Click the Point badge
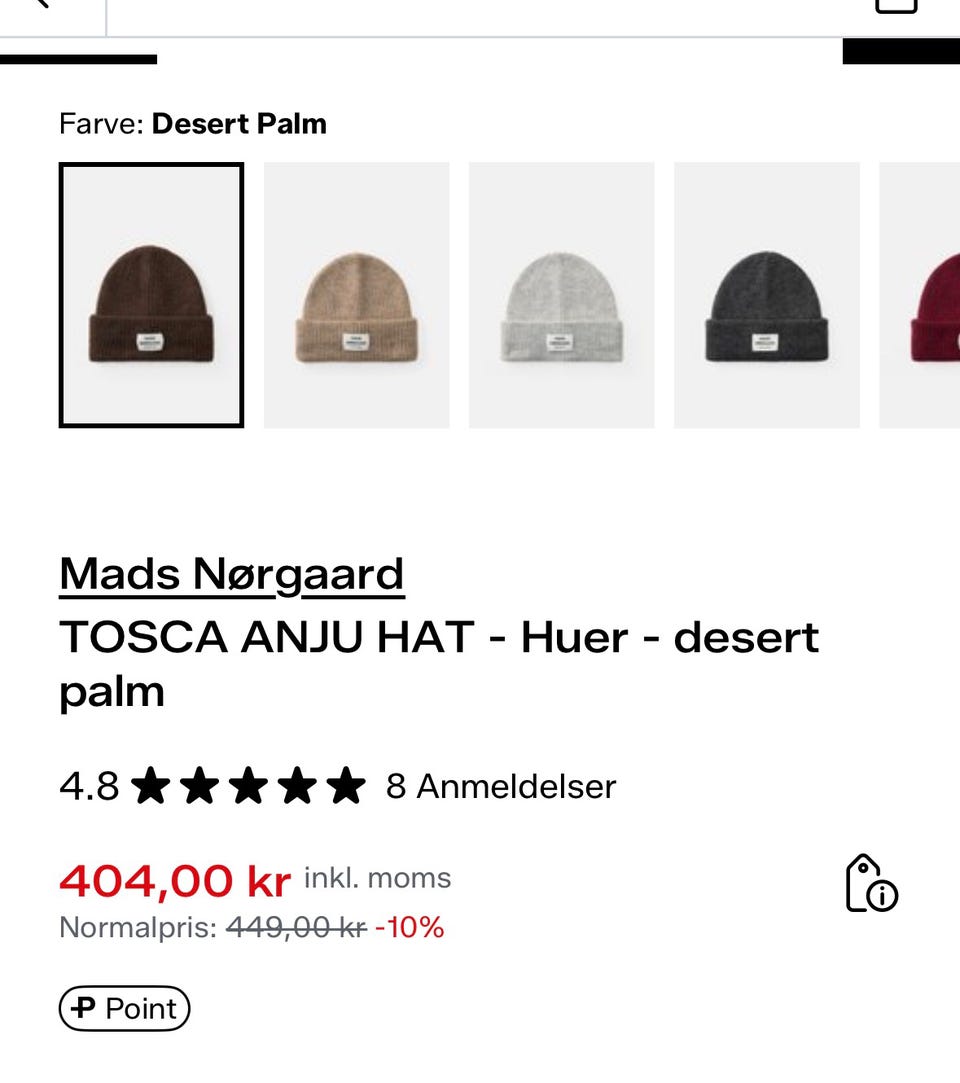 (x=124, y=1008)
